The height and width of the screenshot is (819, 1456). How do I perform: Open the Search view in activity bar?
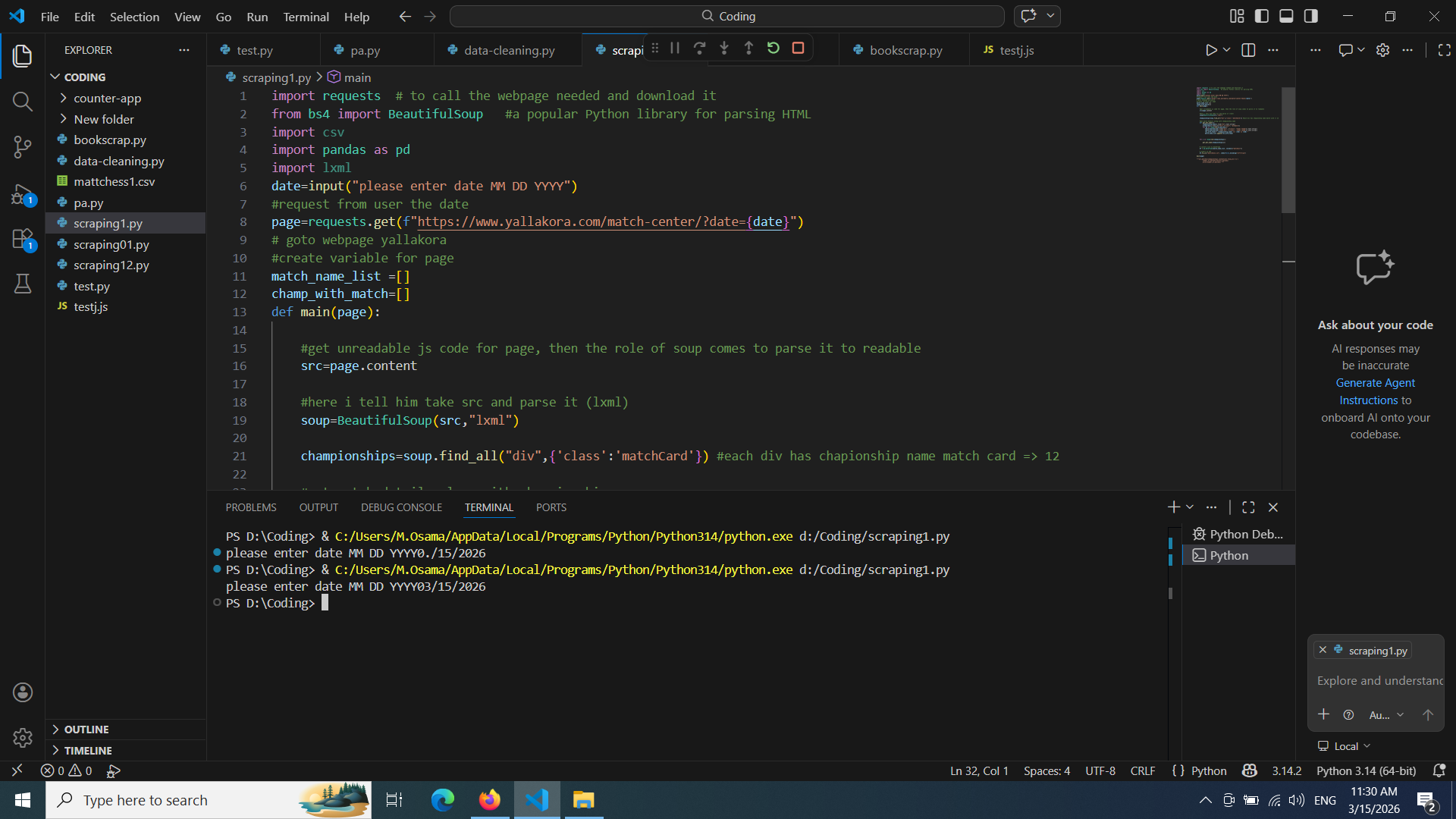click(23, 102)
